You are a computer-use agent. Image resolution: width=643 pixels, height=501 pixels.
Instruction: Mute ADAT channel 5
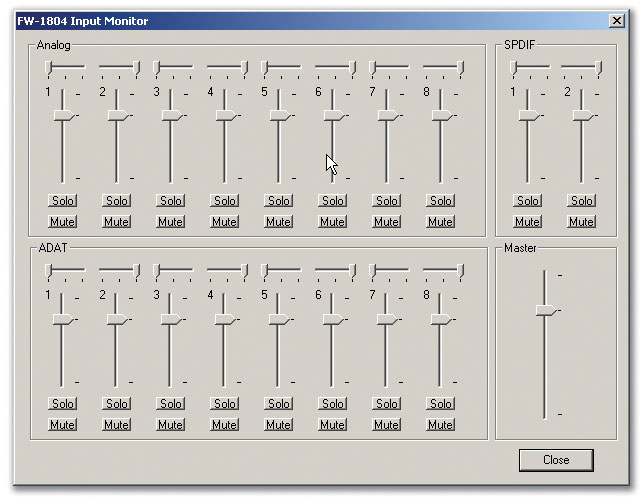point(279,425)
